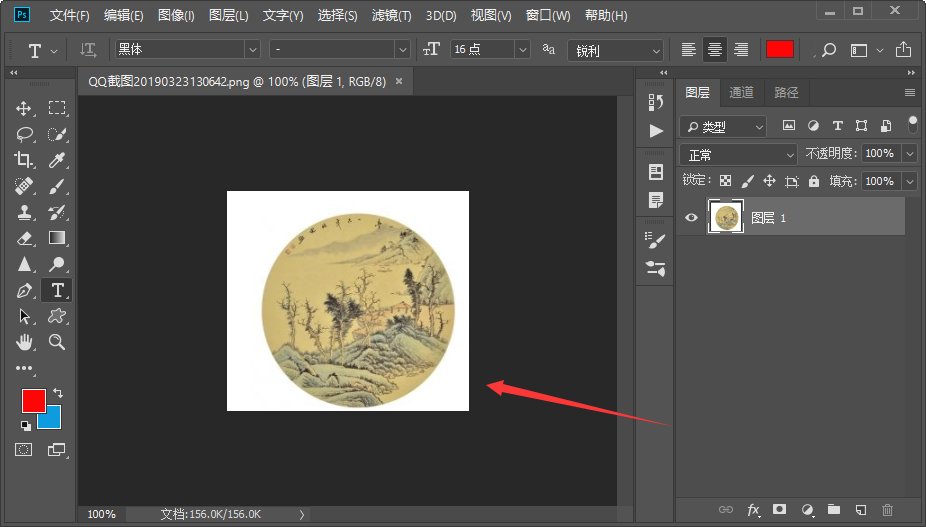The height and width of the screenshot is (527, 926).
Task: Select the Quick Selection tool
Action: pos(57,134)
